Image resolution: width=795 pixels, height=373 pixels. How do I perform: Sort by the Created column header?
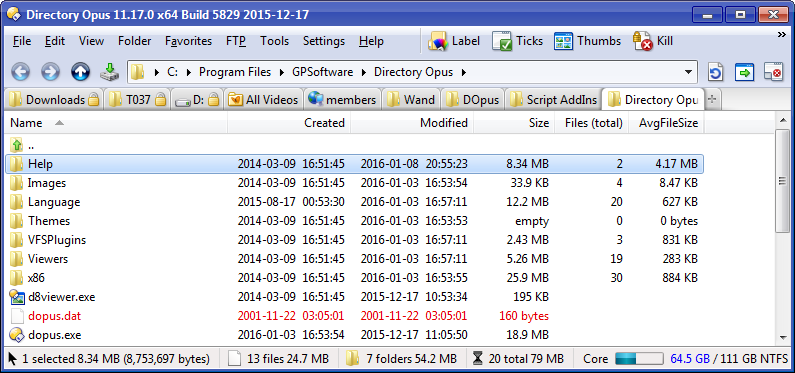289,123
